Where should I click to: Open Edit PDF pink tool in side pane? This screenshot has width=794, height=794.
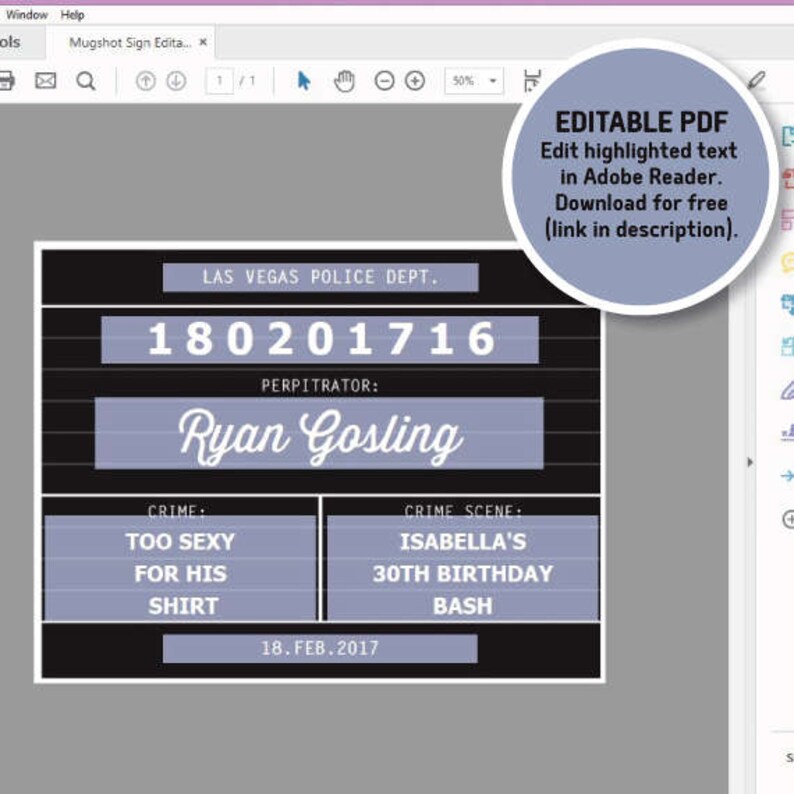pyautogui.click(x=788, y=220)
